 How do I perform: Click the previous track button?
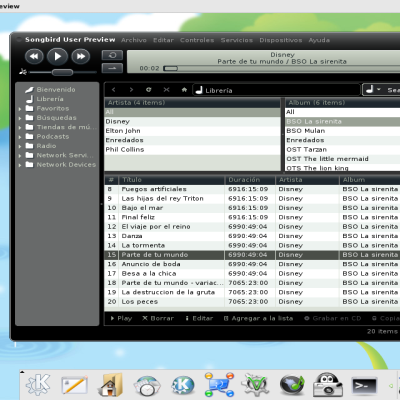coord(34,56)
